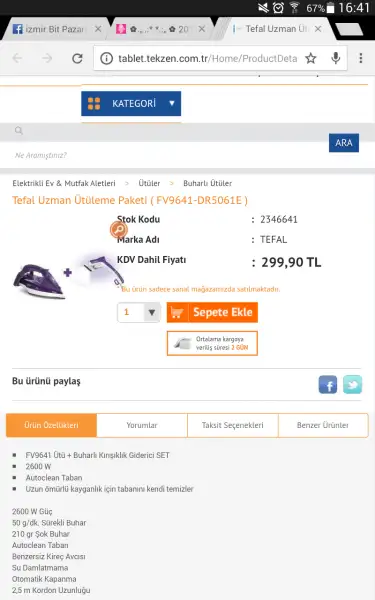The height and width of the screenshot is (600, 375).
Task: Open the Taksit Seçenekleri tab
Action: pos(233,425)
